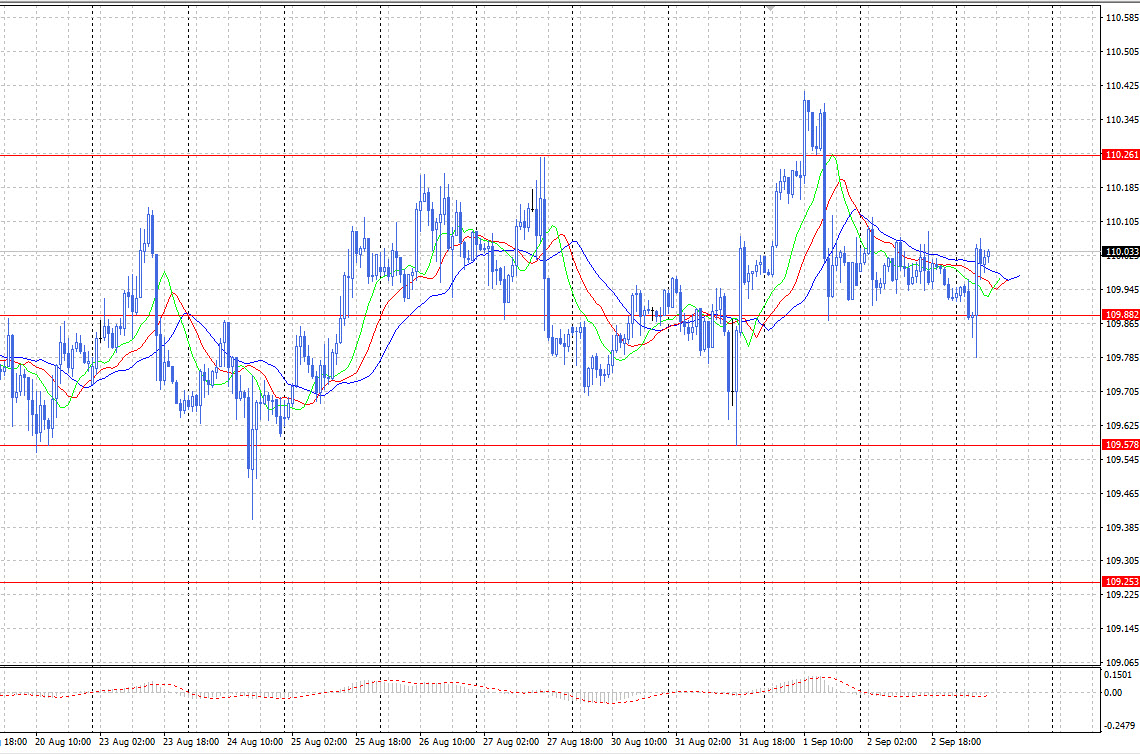
Task: Click the indicator scale value -0.2479
Action: pos(1119,726)
